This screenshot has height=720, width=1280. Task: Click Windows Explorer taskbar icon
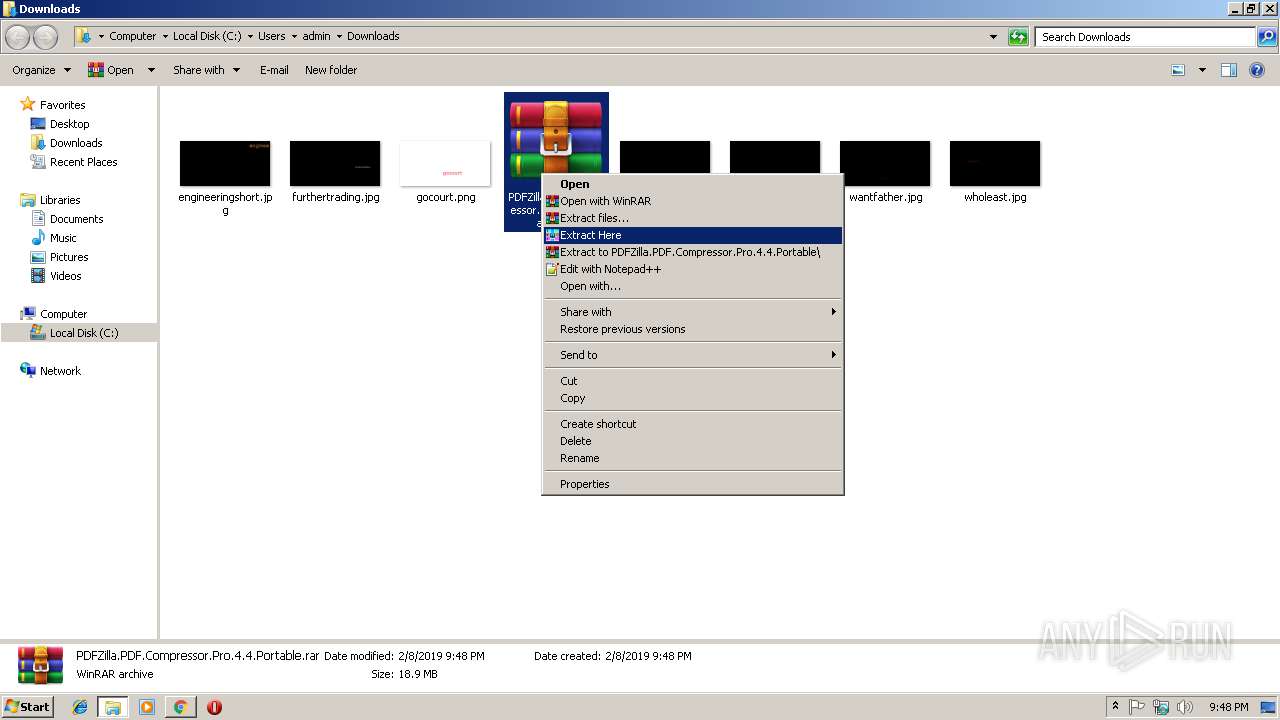tap(113, 707)
